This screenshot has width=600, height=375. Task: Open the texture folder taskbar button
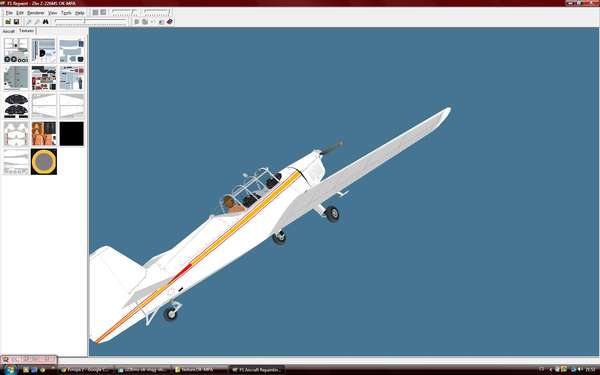pyautogui.click(x=199, y=370)
